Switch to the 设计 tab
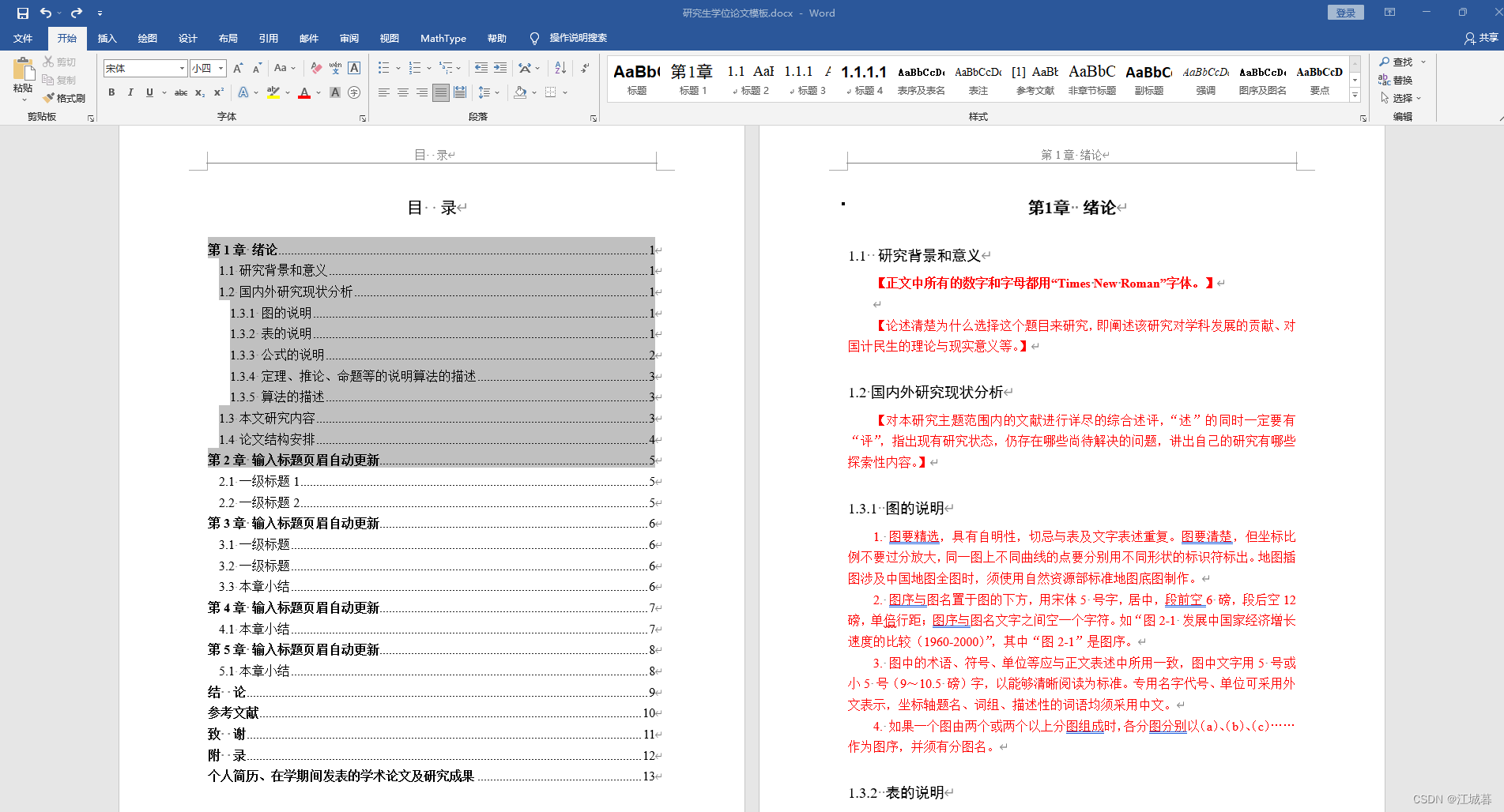 point(188,38)
